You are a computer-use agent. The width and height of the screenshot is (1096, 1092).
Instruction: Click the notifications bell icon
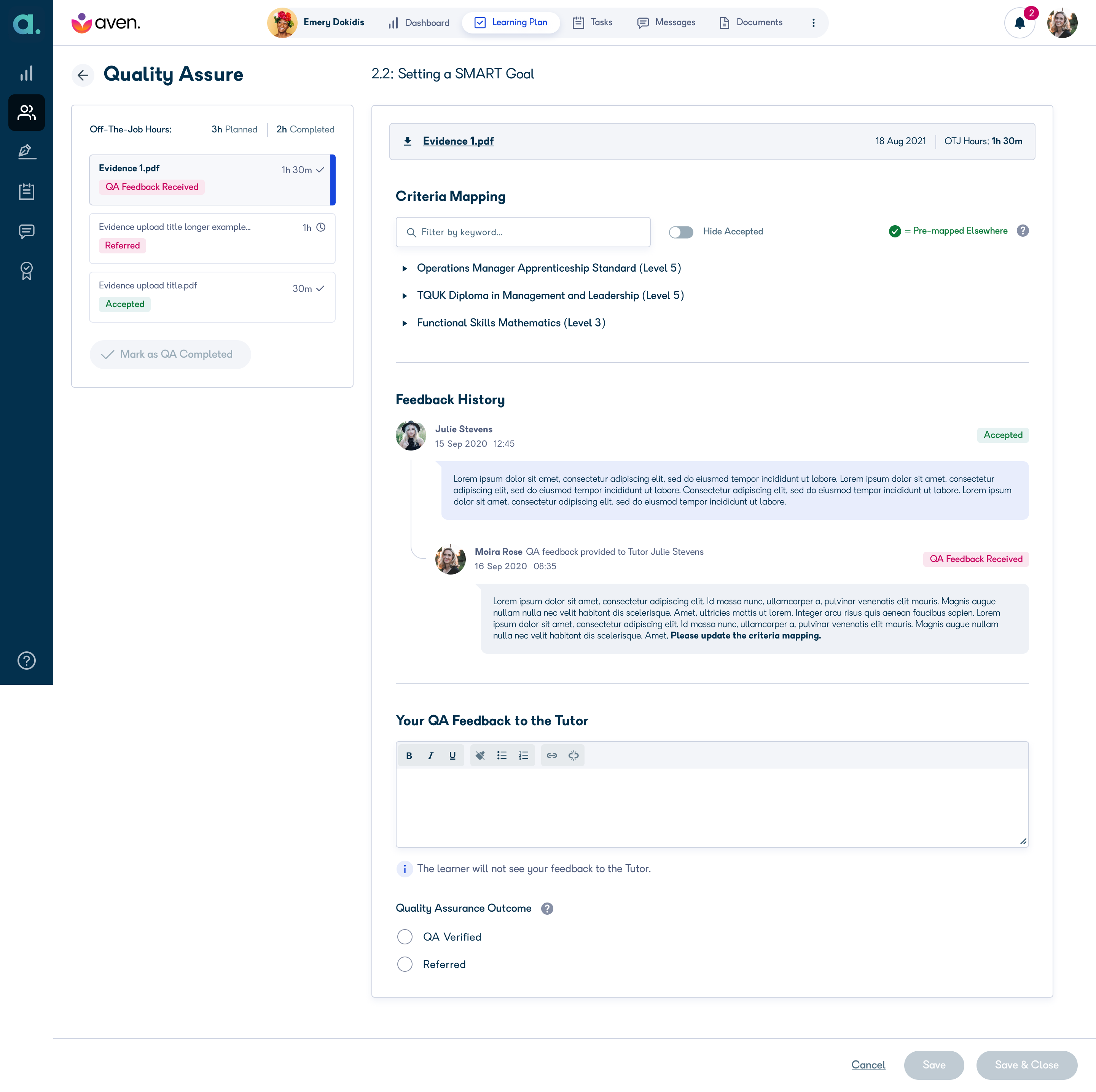click(x=1020, y=23)
